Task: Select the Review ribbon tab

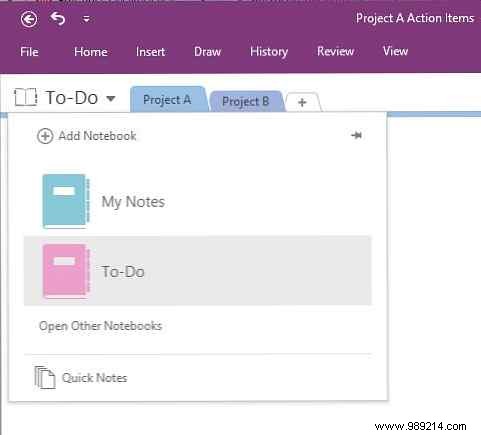Action: (335, 51)
